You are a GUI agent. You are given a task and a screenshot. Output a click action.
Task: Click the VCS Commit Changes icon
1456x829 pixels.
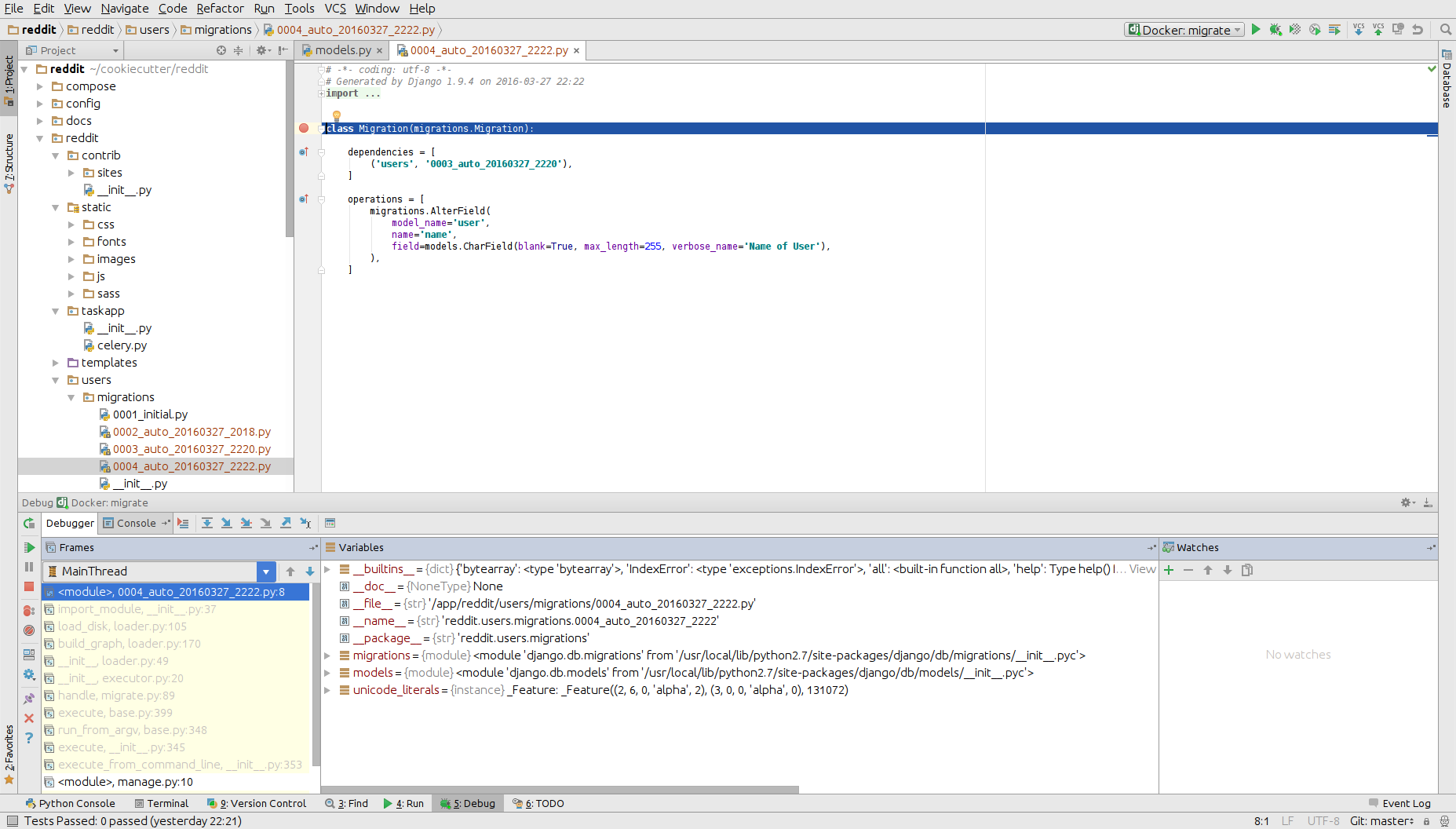tap(1378, 30)
